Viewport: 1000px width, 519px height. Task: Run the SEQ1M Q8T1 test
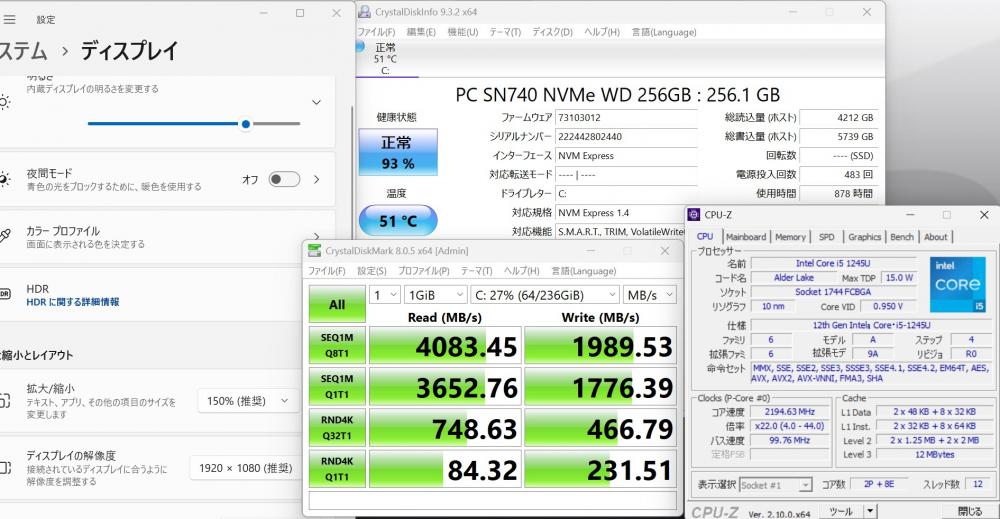337,345
